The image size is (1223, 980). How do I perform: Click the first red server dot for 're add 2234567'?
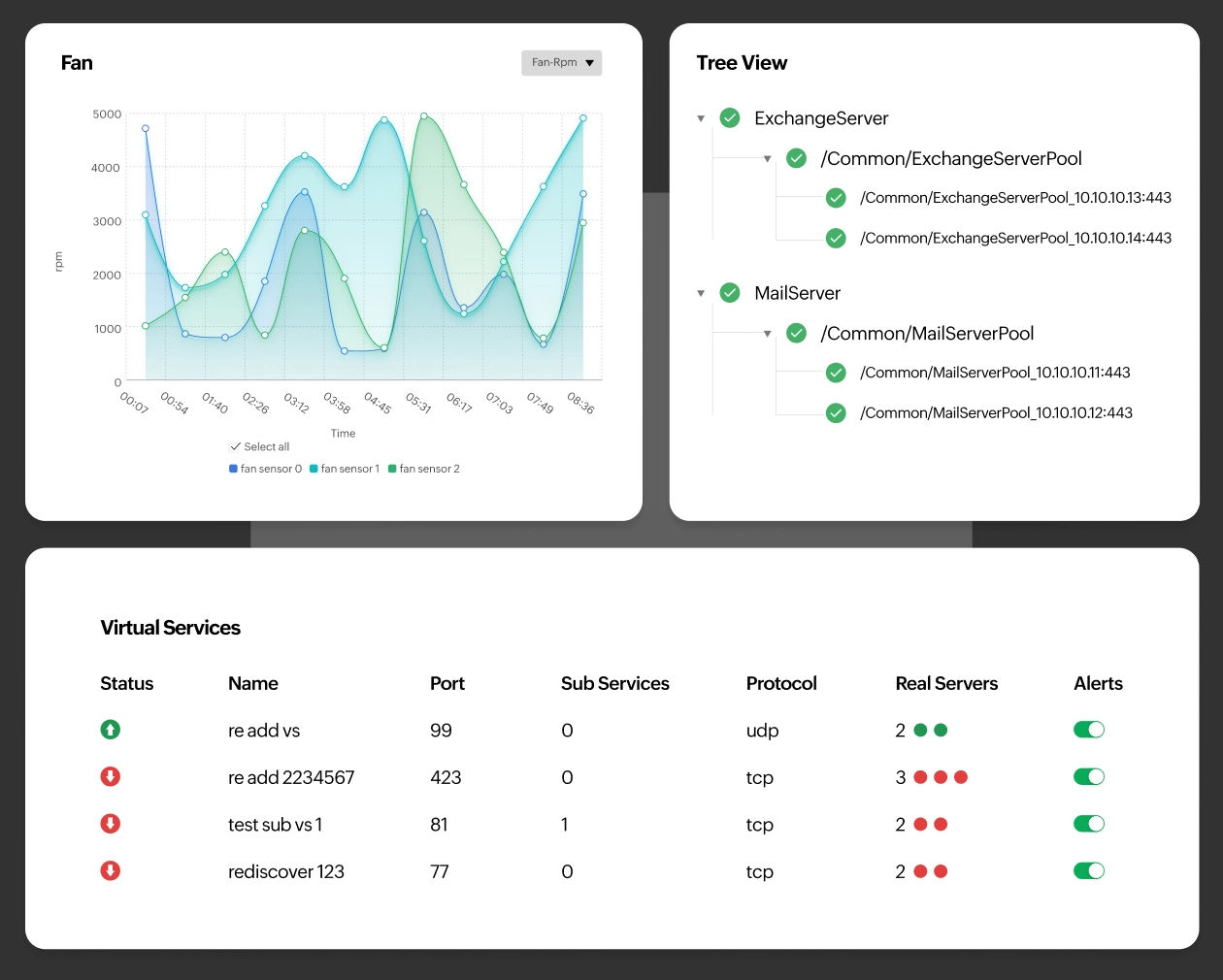pyautogui.click(x=919, y=776)
